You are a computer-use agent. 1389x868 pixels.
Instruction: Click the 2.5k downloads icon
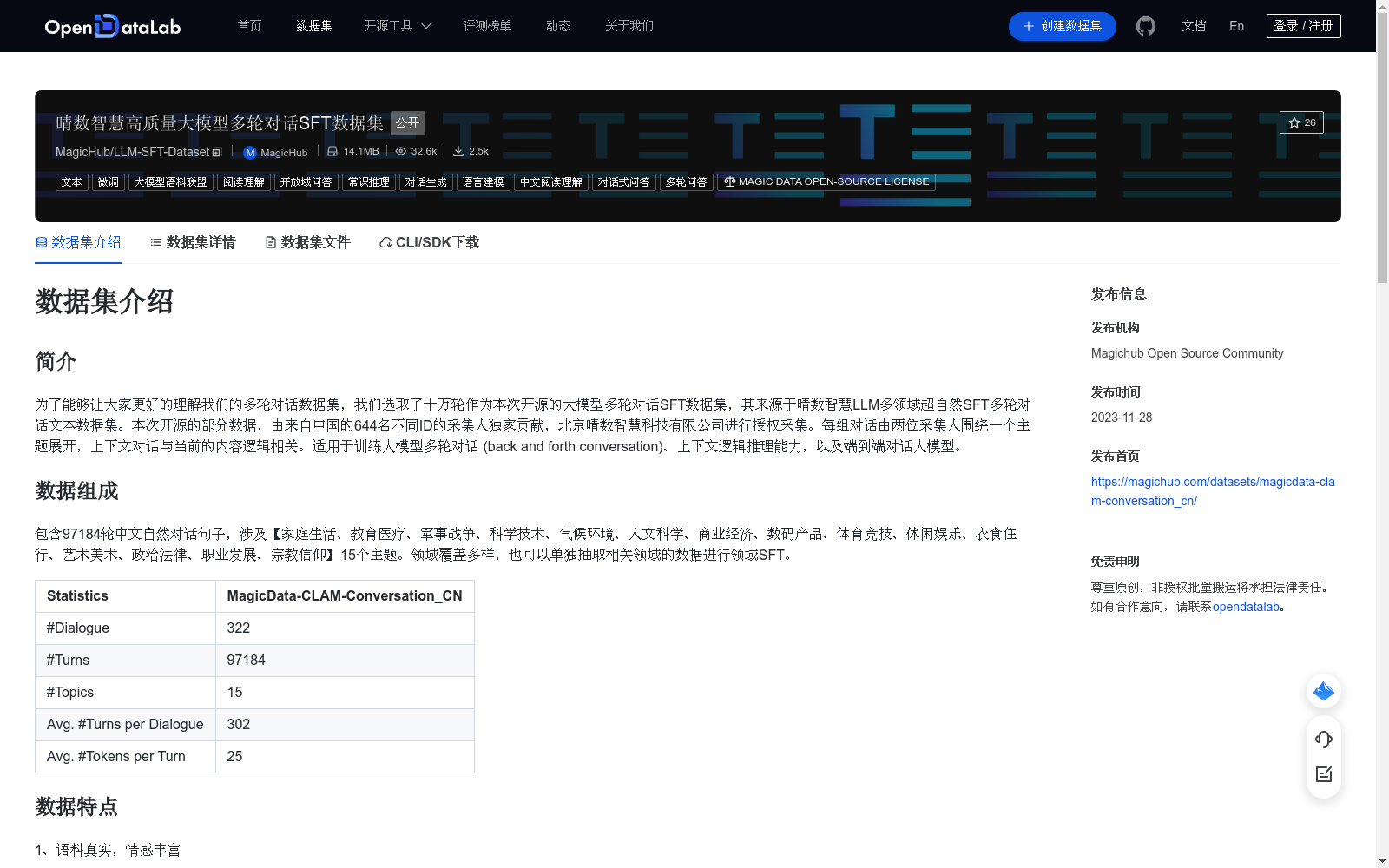click(x=458, y=151)
